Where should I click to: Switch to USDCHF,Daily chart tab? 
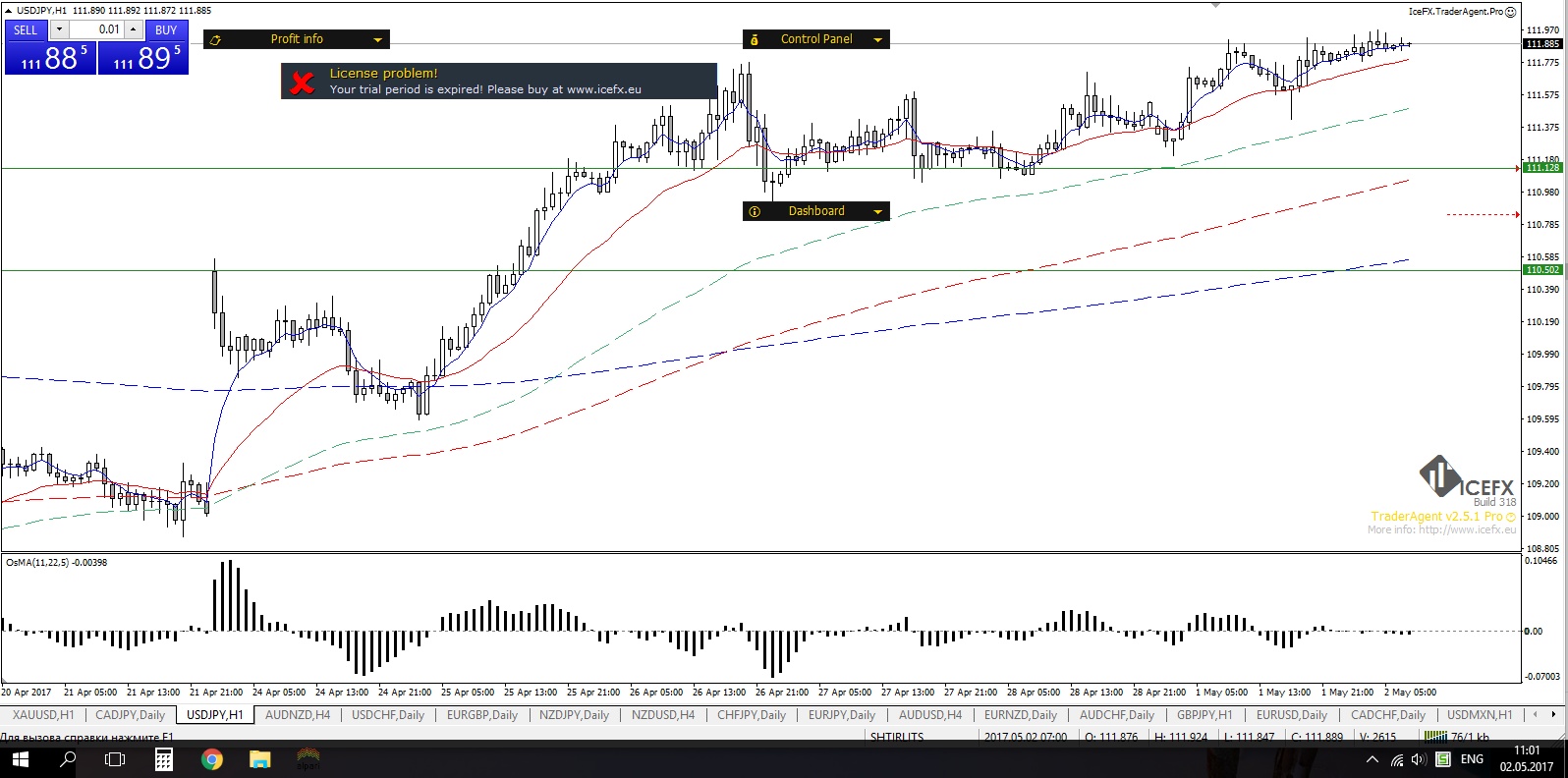pos(388,715)
